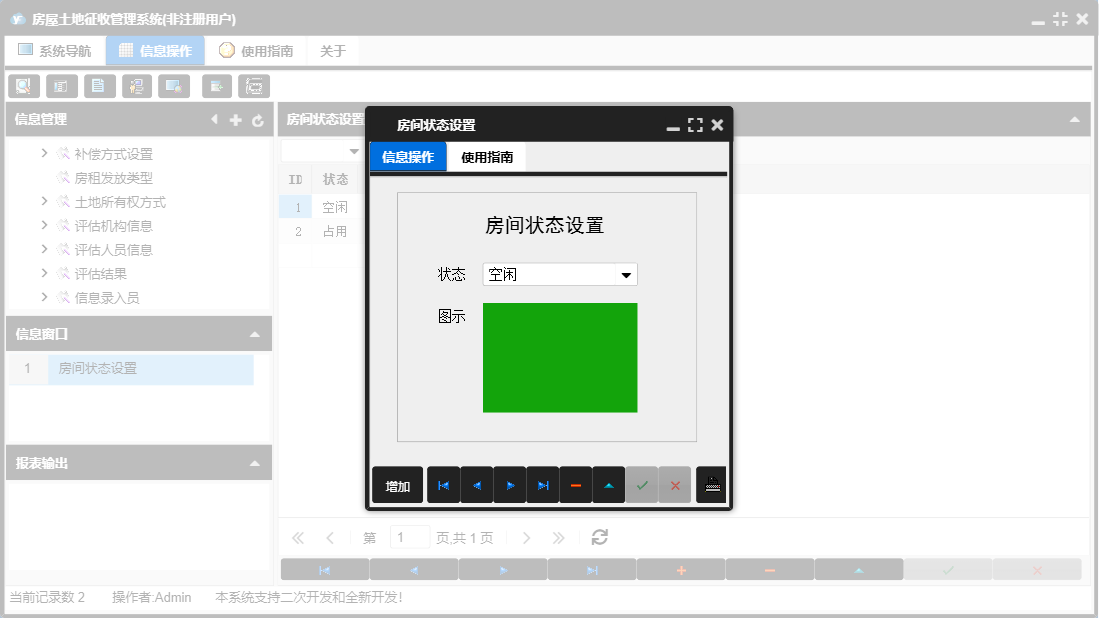The width and height of the screenshot is (1099, 618).
Task: Jump to first record in the dialog
Action: point(443,485)
